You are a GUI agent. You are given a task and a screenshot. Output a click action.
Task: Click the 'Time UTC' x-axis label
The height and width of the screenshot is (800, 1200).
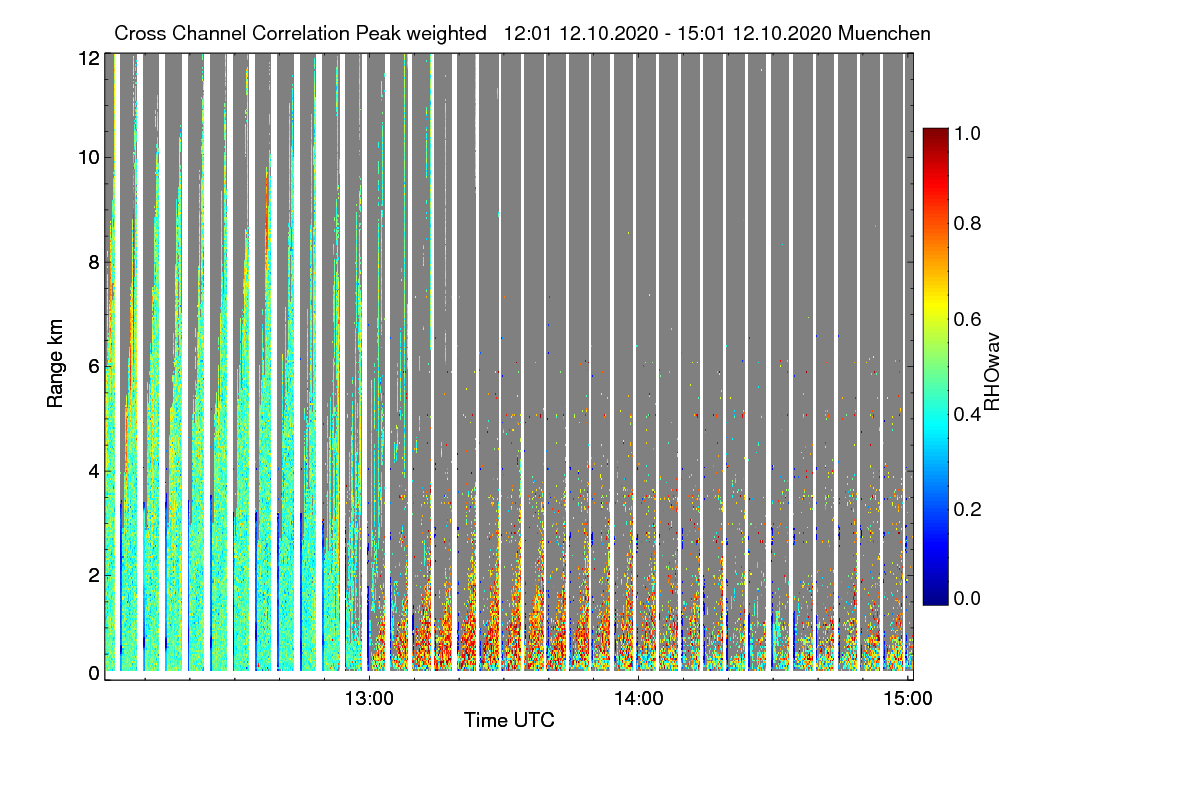[509, 720]
